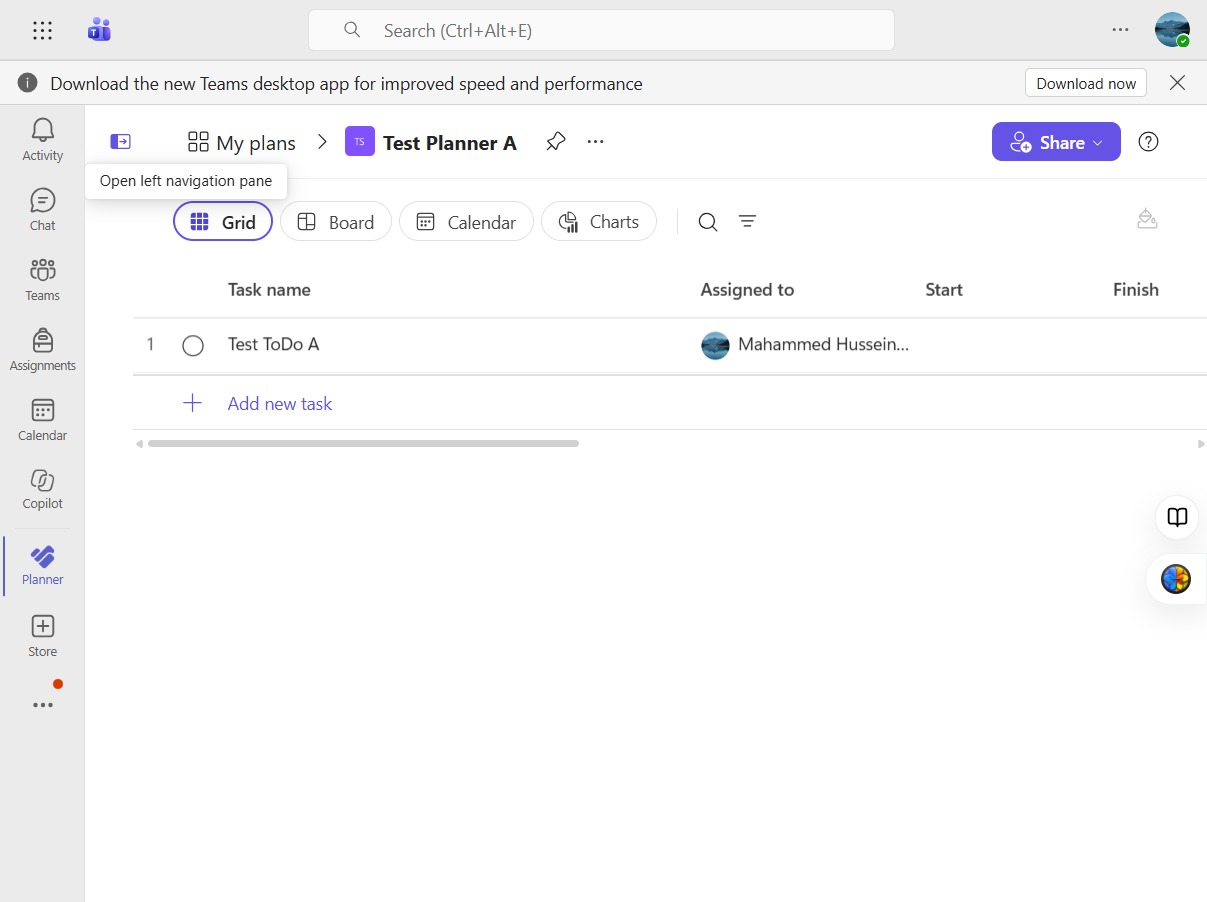Pin Test Planner A plan
This screenshot has height=902, width=1207.
point(555,142)
